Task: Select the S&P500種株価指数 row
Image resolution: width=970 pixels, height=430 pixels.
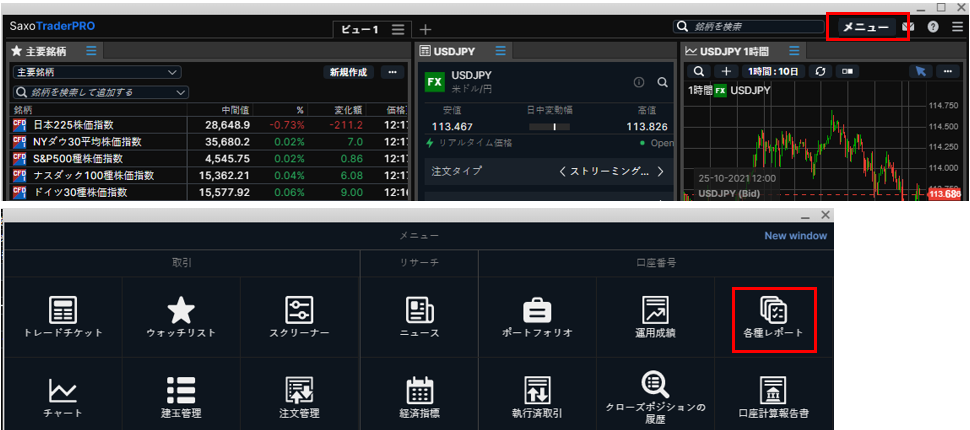Action: click(x=209, y=158)
